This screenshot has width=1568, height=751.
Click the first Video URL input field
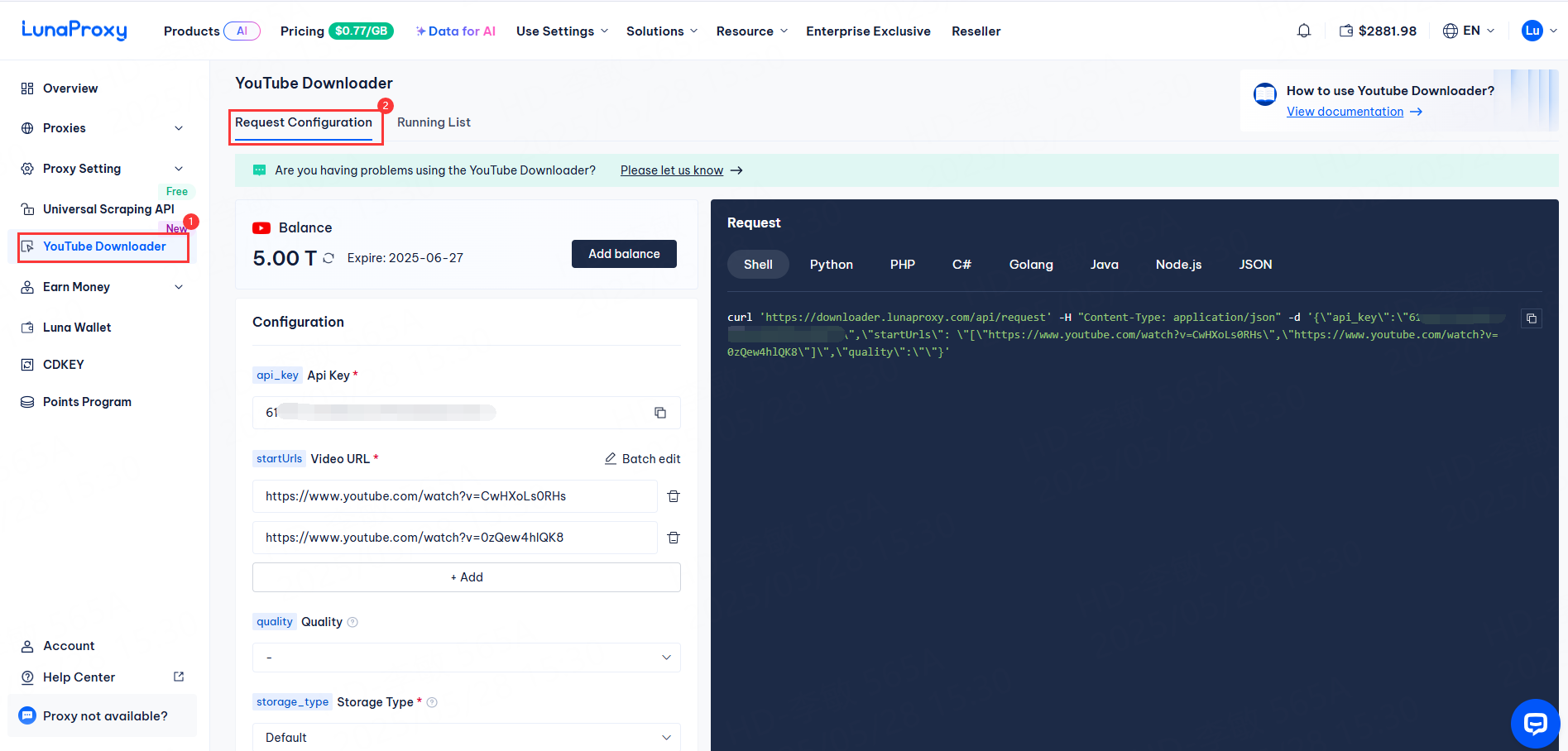click(454, 496)
